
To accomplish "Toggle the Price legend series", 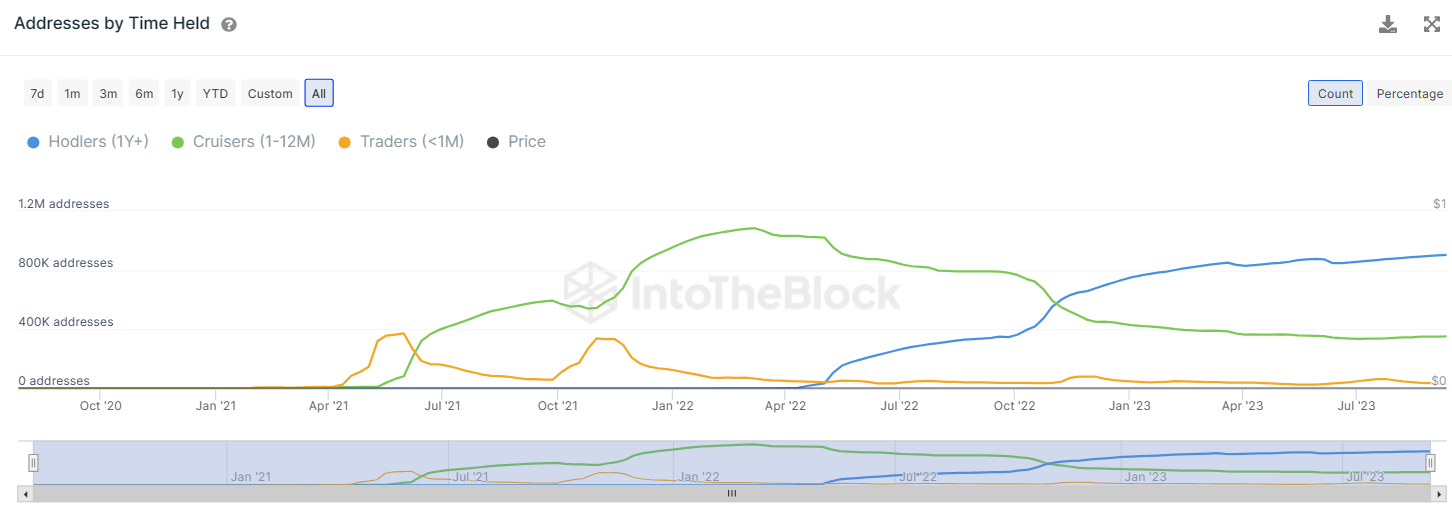I will (x=516, y=142).
